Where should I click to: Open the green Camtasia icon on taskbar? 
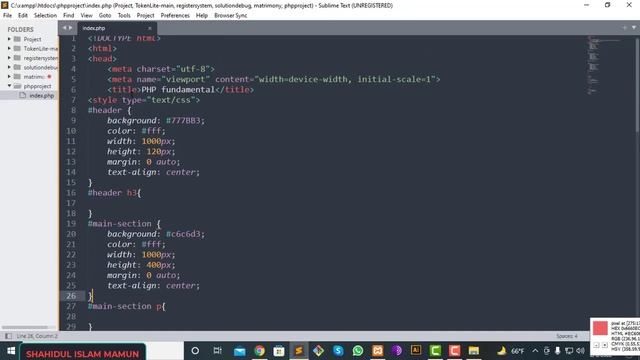435,351
